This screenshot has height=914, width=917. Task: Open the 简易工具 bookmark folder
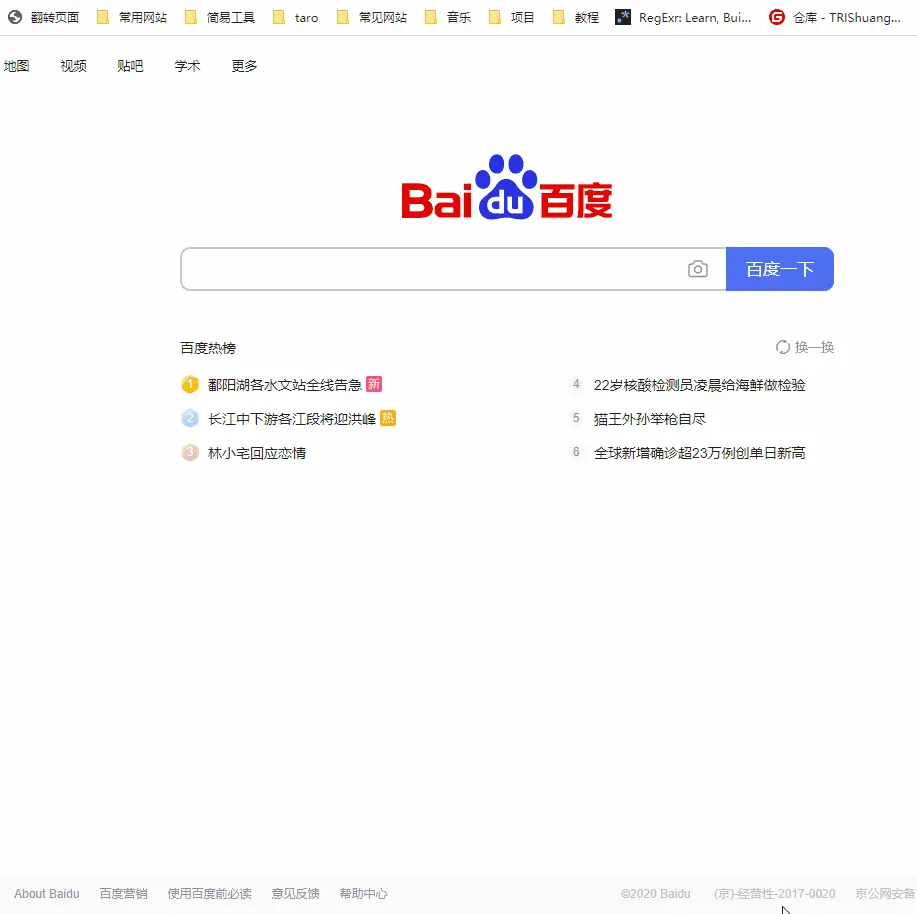(220, 18)
